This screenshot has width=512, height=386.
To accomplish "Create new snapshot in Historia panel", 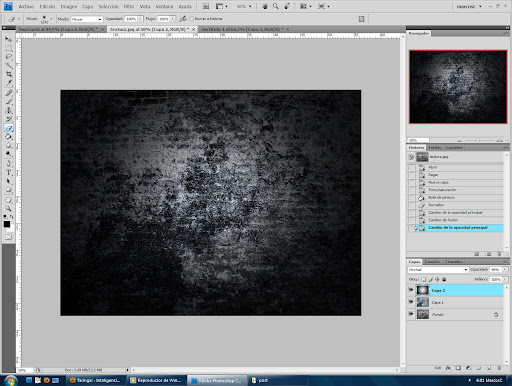I will pos(489,254).
